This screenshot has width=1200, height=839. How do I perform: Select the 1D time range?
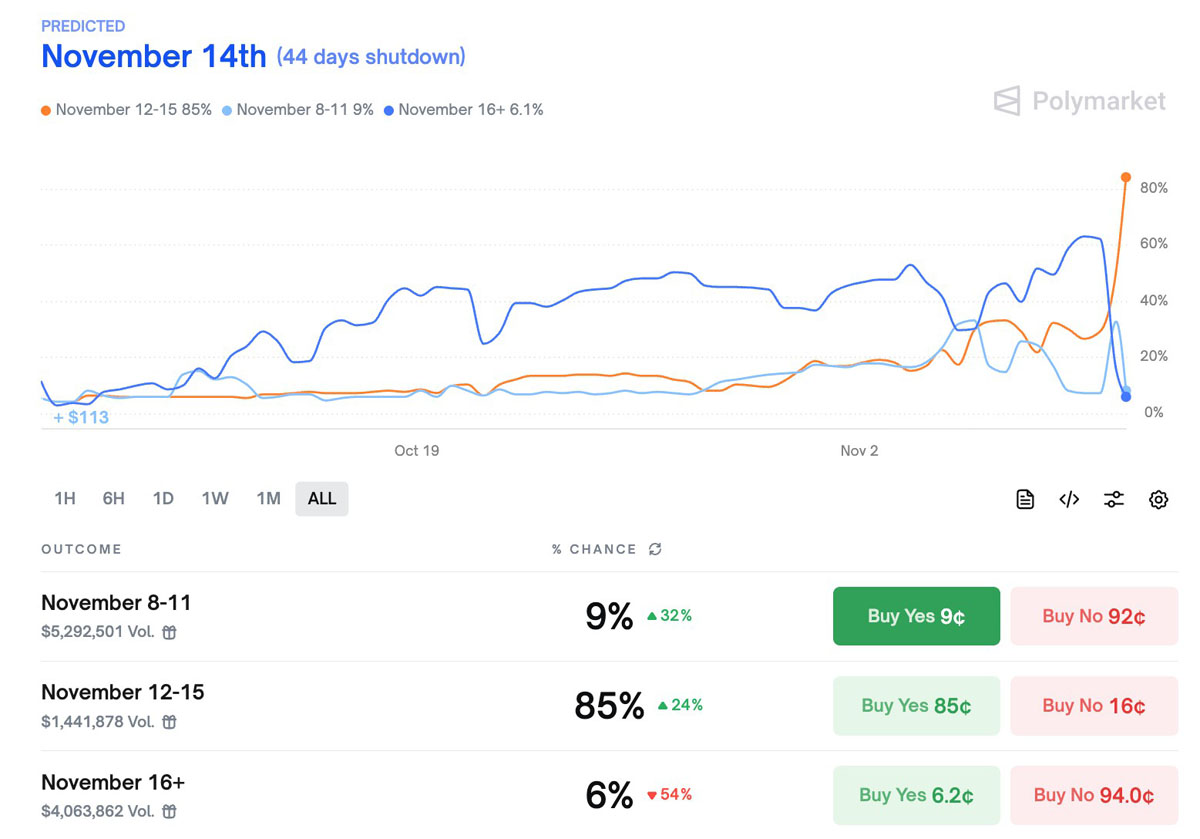(163, 498)
